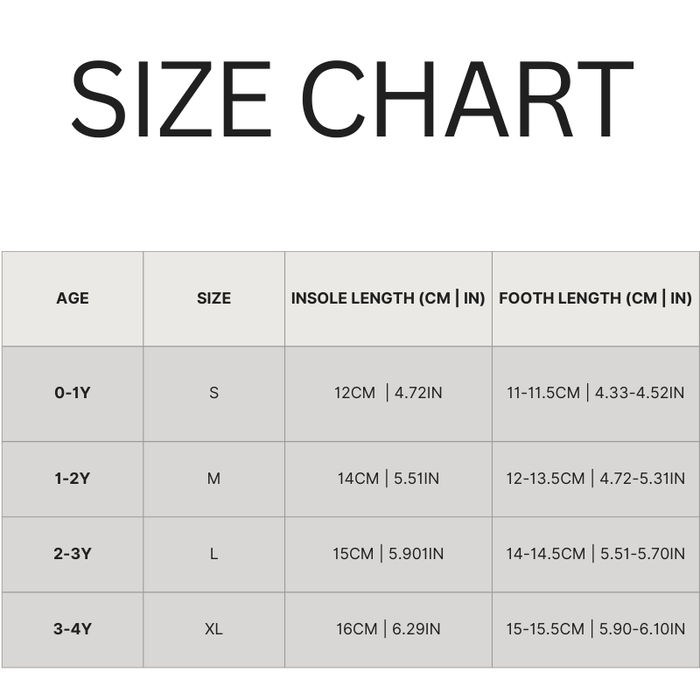Click the 16CM | 6.29IN insole cell

coord(388,629)
